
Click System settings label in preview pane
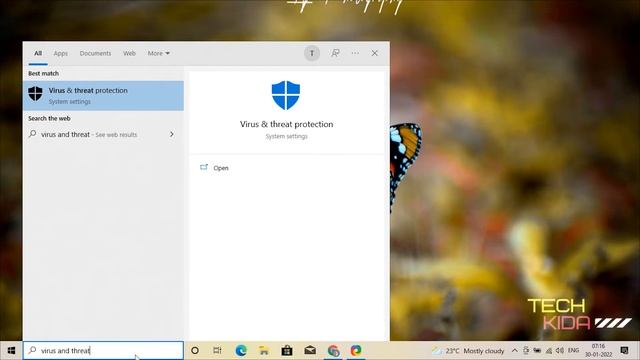point(286,136)
